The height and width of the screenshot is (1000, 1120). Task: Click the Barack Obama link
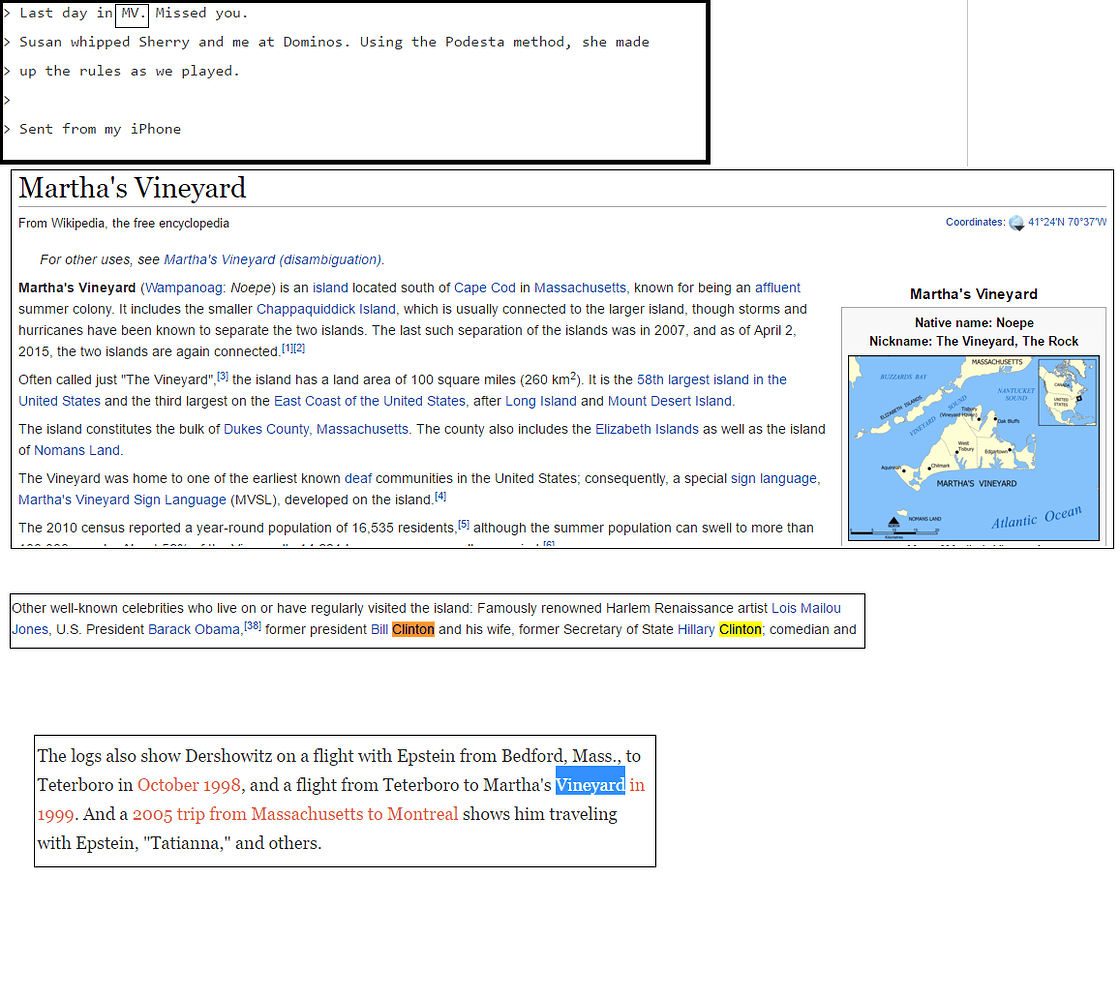point(194,630)
